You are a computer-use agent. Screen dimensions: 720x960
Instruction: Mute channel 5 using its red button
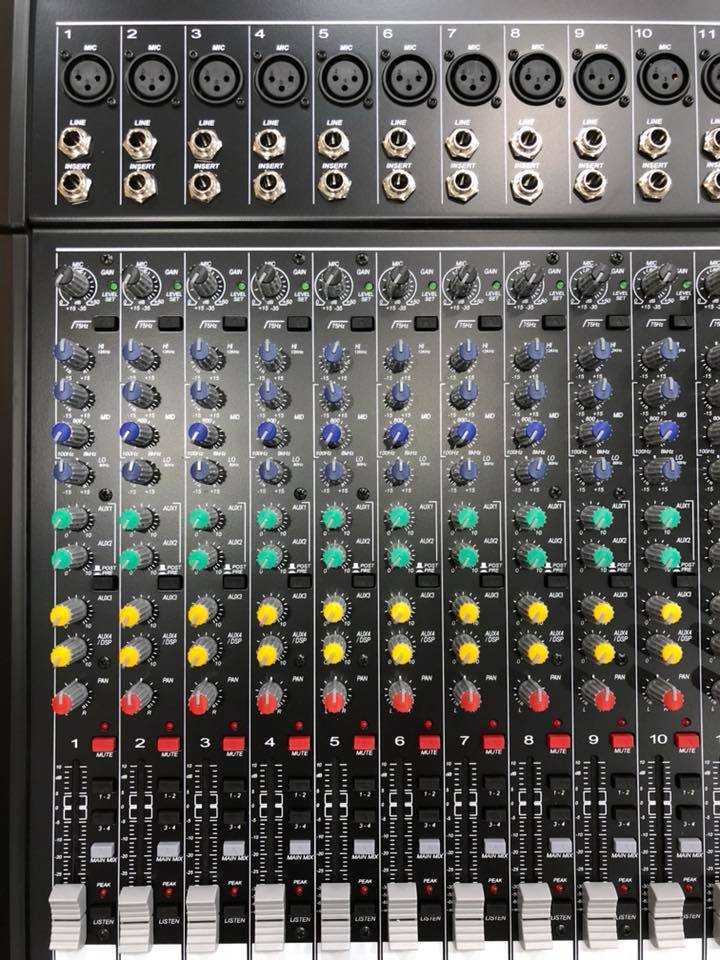[x=364, y=743]
